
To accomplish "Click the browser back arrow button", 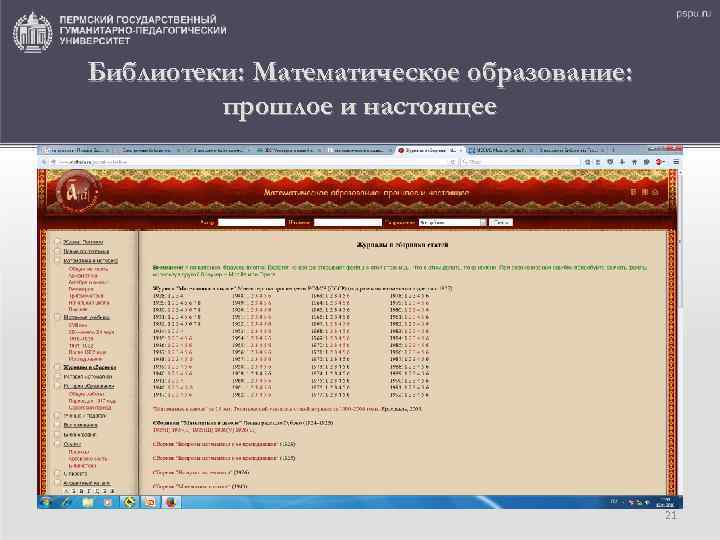I will (x=44, y=162).
